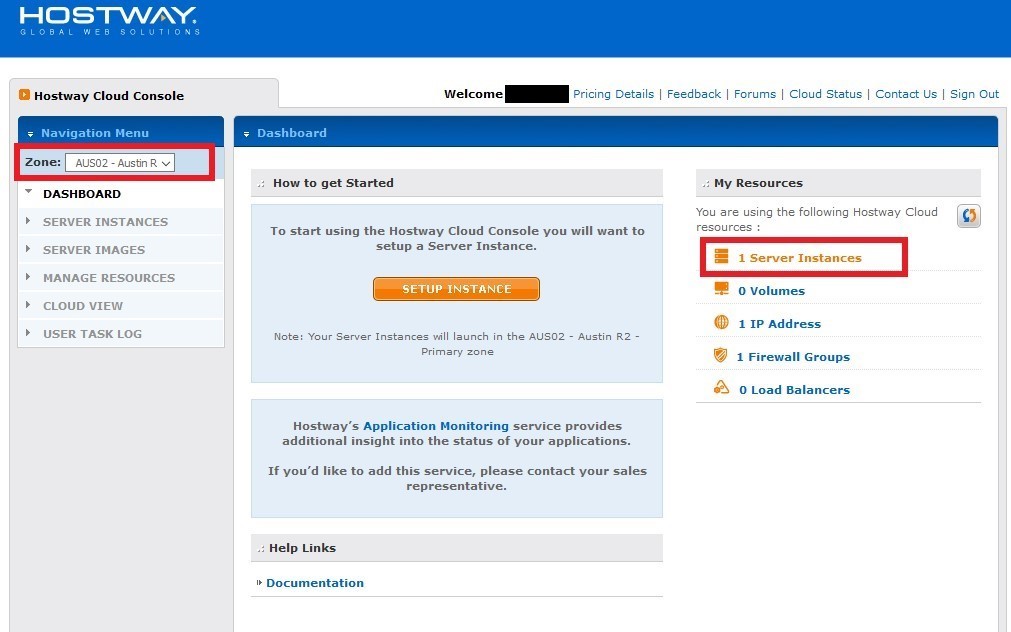Image resolution: width=1011 pixels, height=632 pixels.
Task: Click the Server Instances stack icon
Action: point(721,257)
